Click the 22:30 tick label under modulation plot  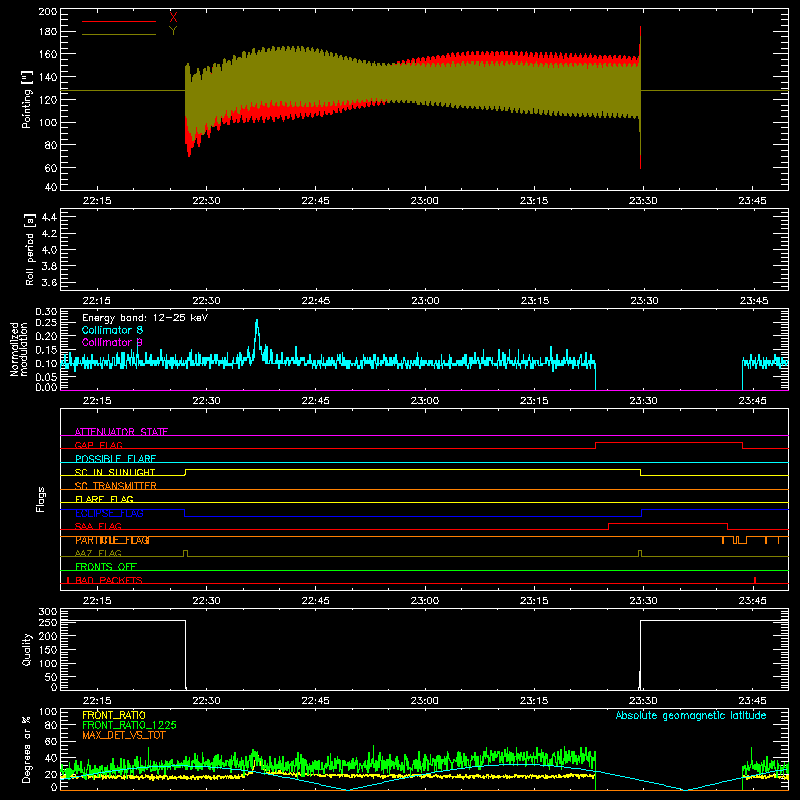tap(206, 401)
